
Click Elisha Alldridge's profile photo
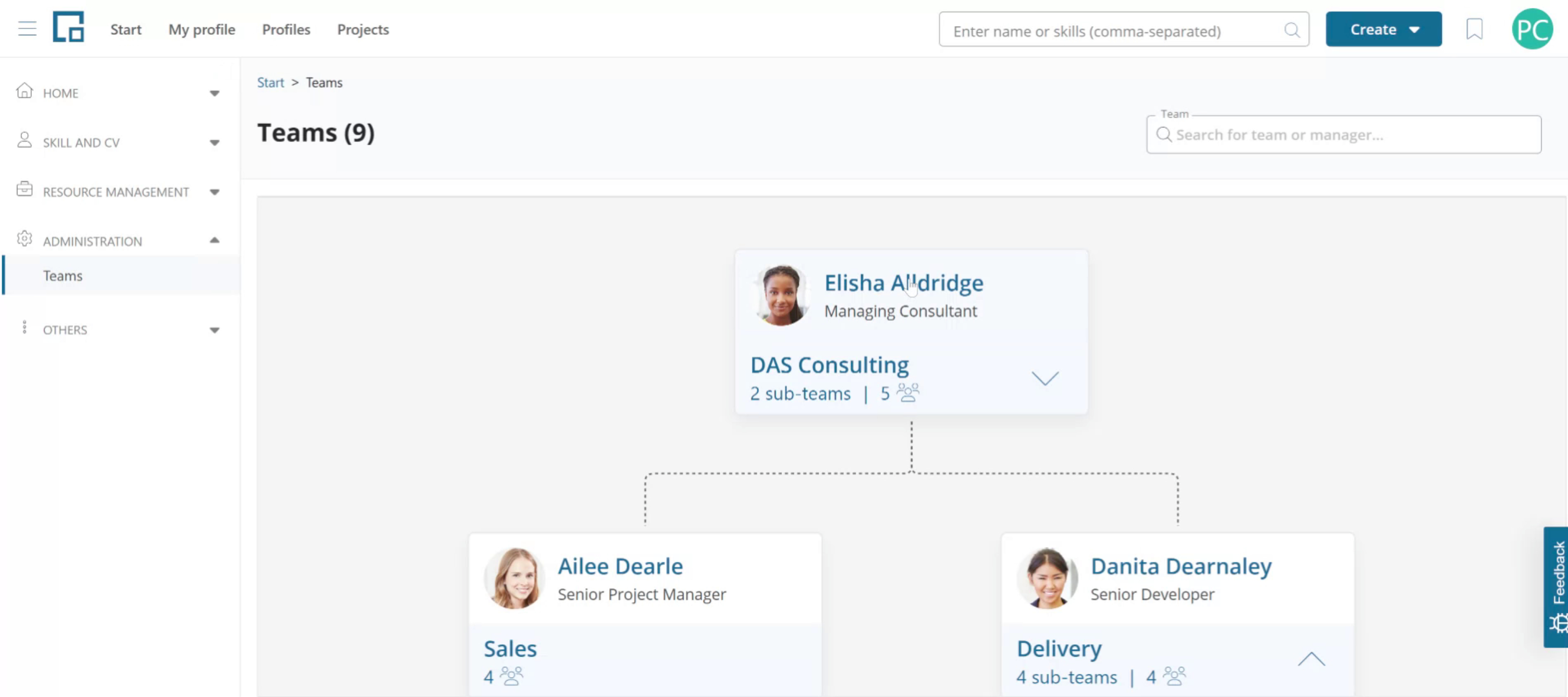coord(781,295)
